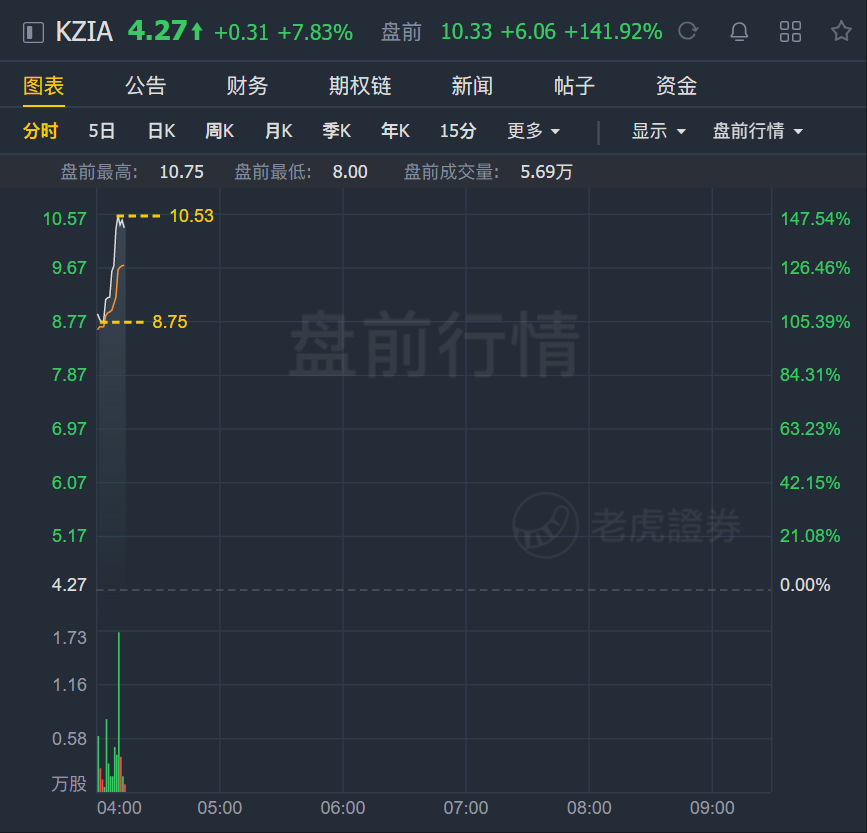Click the refresh quote icon
This screenshot has height=833, width=867.
pos(688,31)
